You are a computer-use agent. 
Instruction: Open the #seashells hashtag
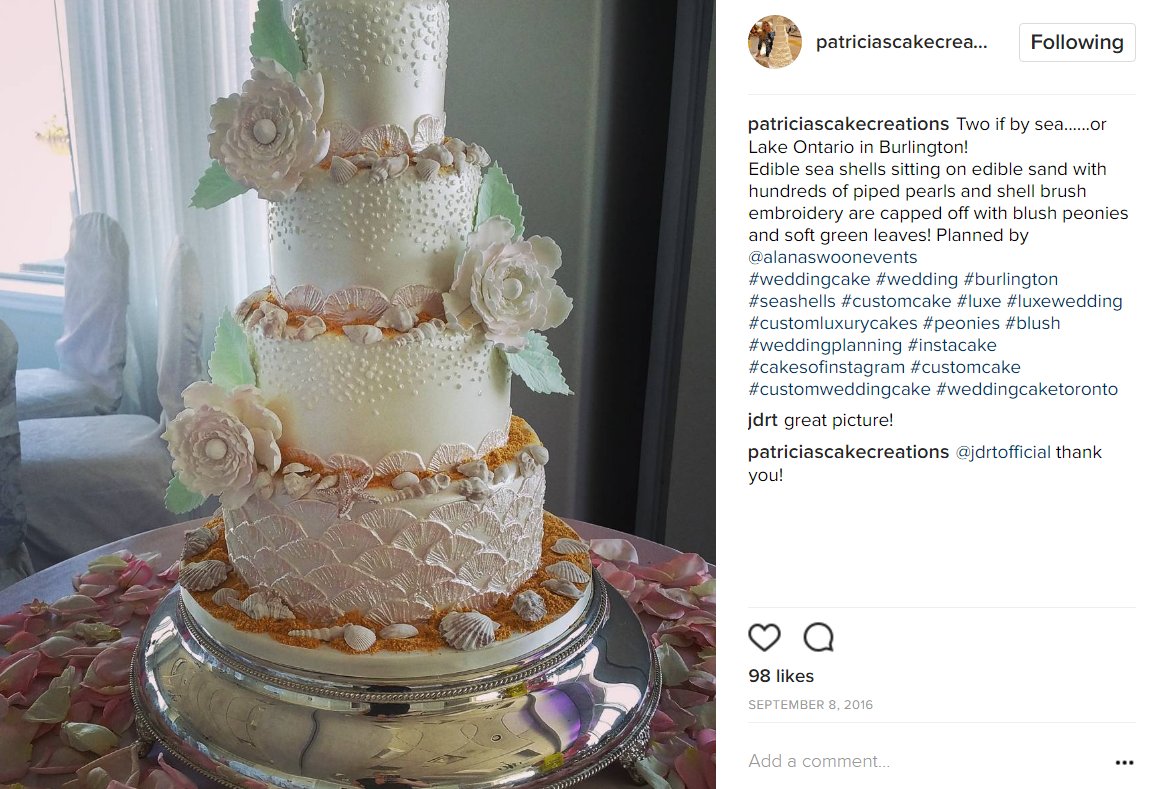pos(792,301)
